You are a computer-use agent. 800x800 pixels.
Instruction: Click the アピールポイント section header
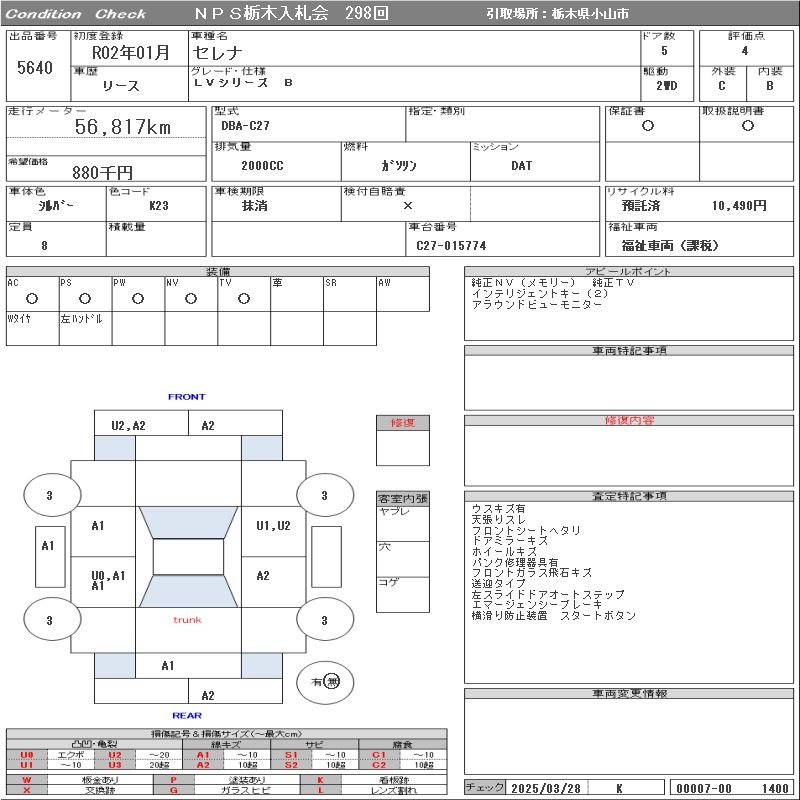[x=629, y=271]
